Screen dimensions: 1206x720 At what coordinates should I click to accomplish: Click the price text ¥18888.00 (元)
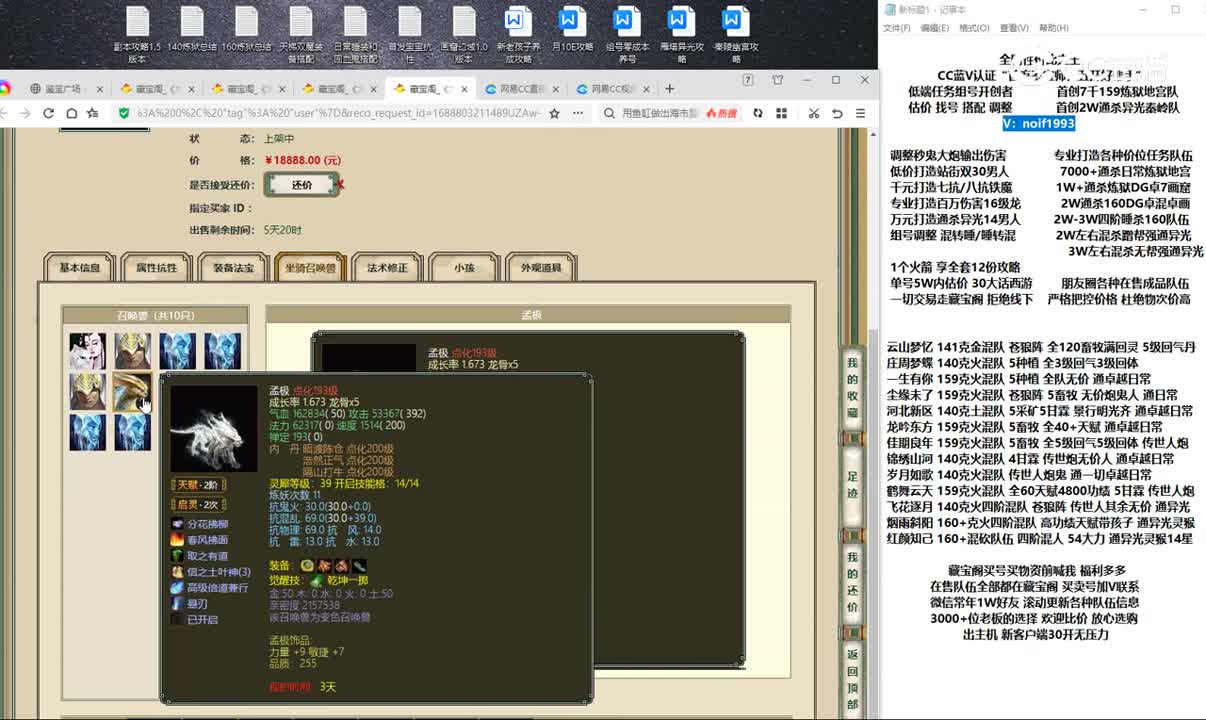point(302,160)
